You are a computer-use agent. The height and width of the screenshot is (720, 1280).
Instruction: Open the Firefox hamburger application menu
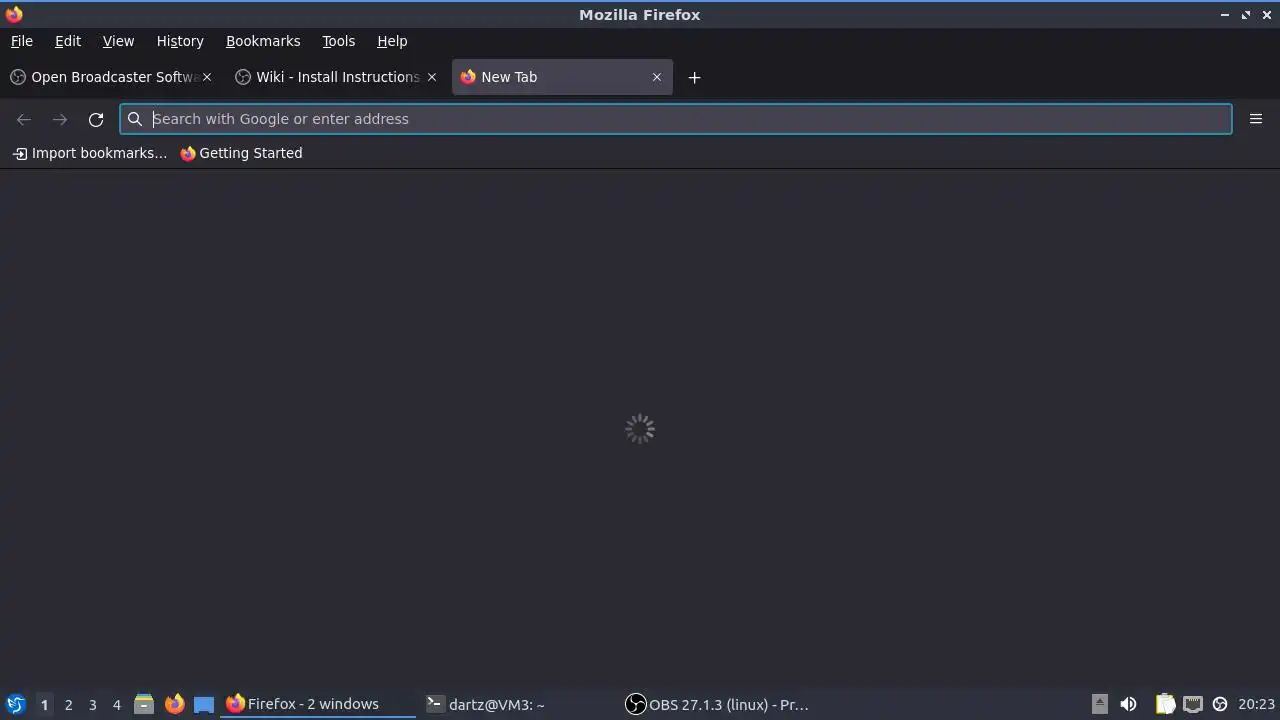click(x=1256, y=119)
